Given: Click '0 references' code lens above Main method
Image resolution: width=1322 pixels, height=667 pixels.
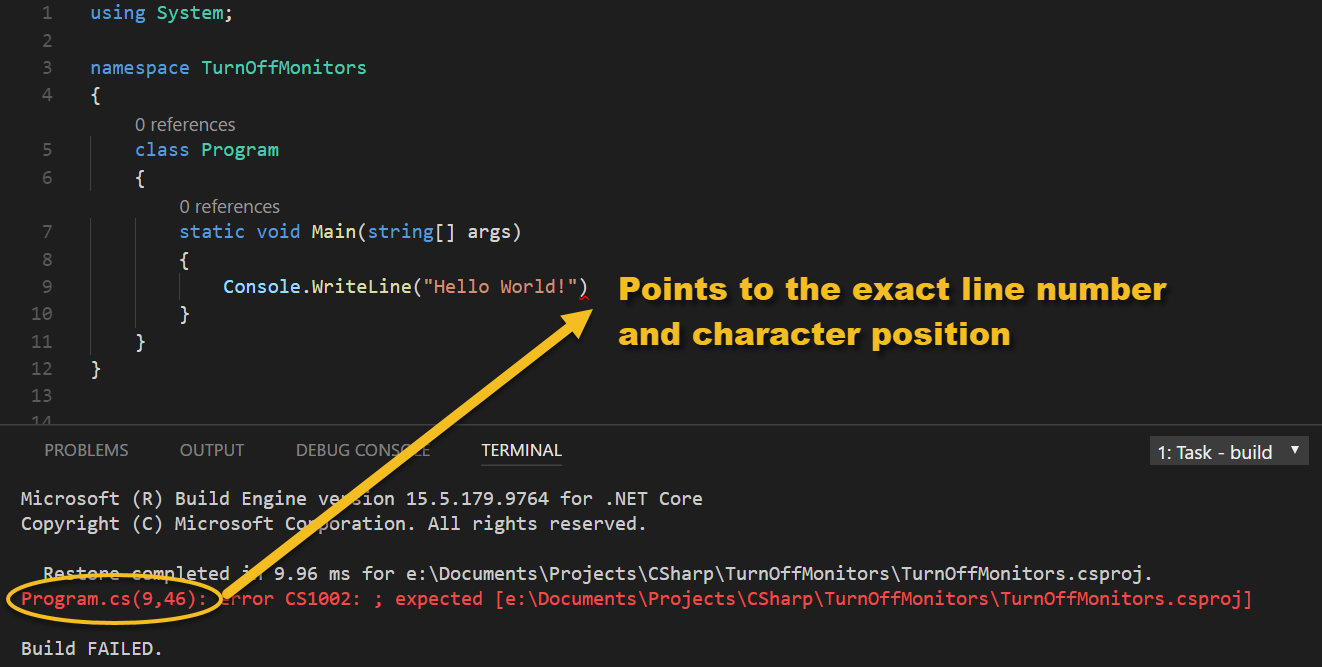Looking at the screenshot, I should (229, 207).
